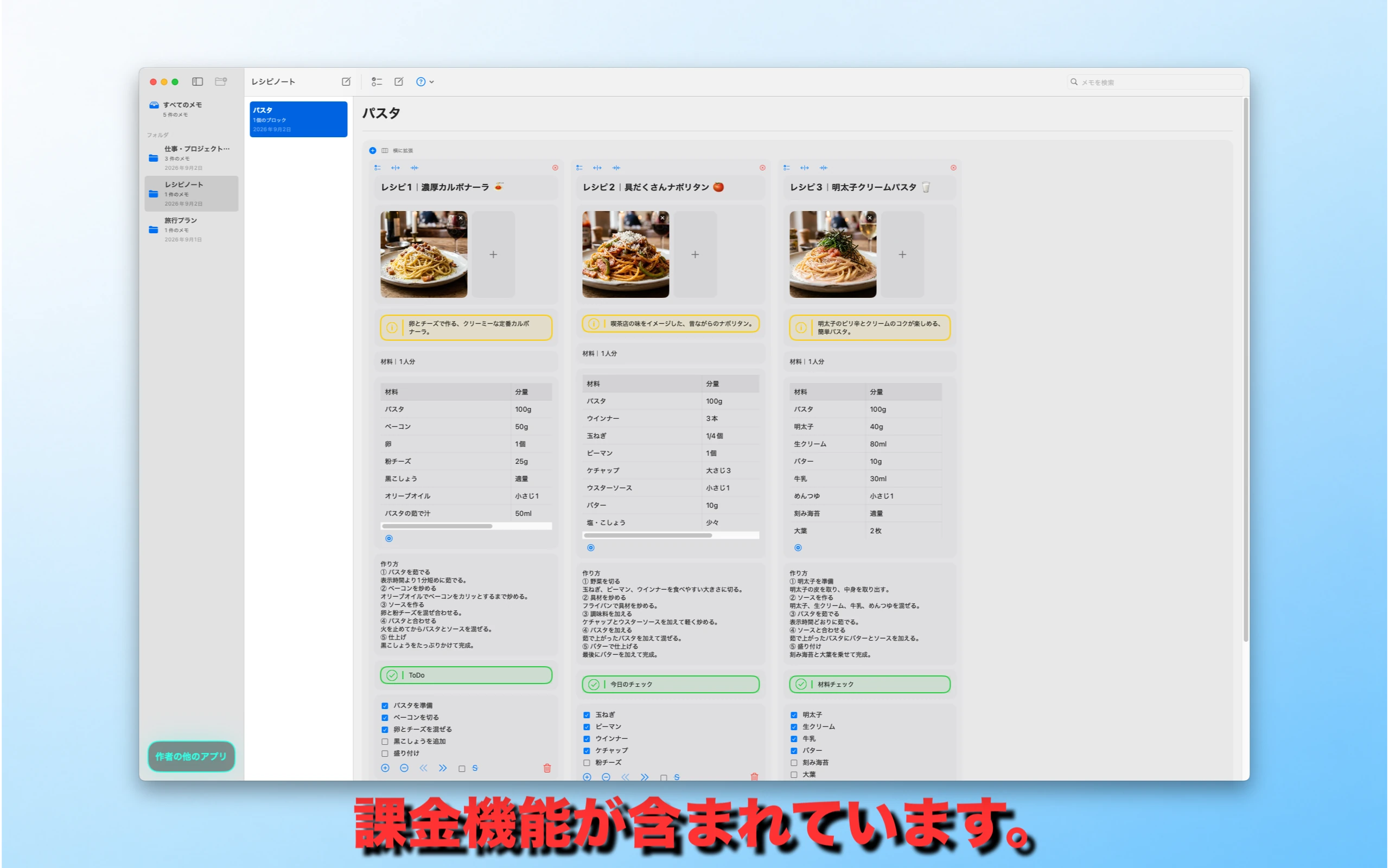Uncheck 明太子 in 材料チェック list
This screenshot has height=868, width=1389.
(x=794, y=714)
